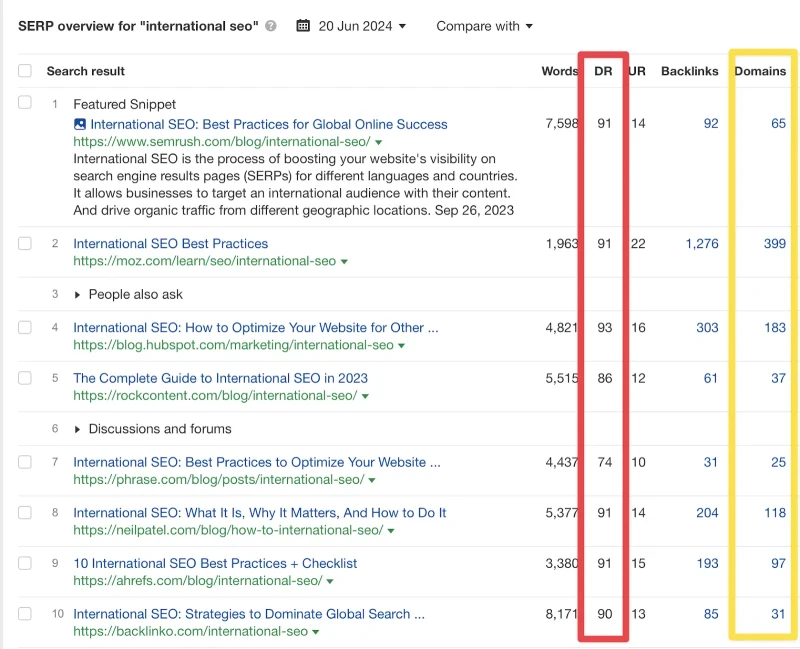Expand the People also ask row

click(77, 295)
